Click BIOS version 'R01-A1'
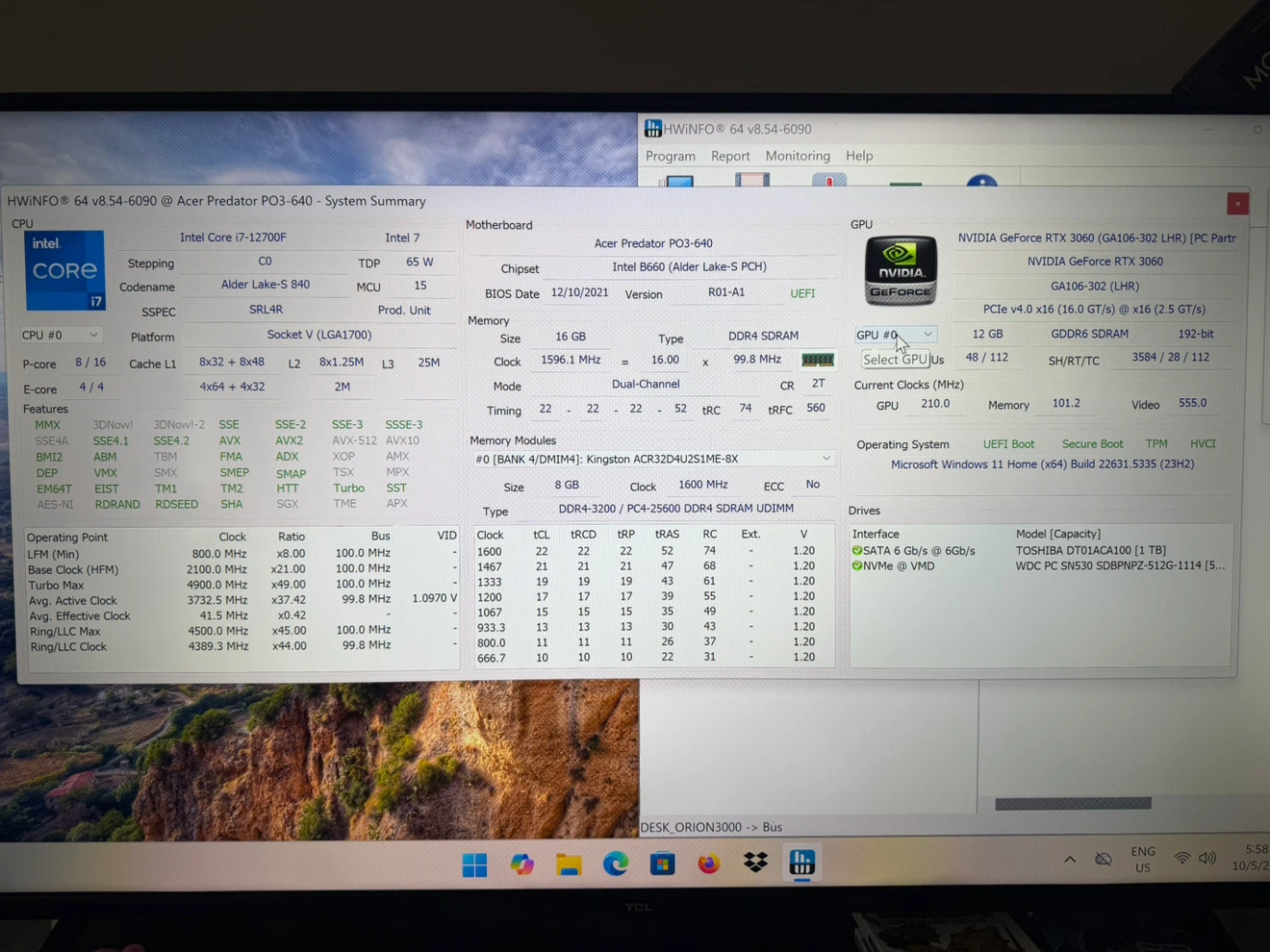This screenshot has height=952, width=1270. coord(726,292)
